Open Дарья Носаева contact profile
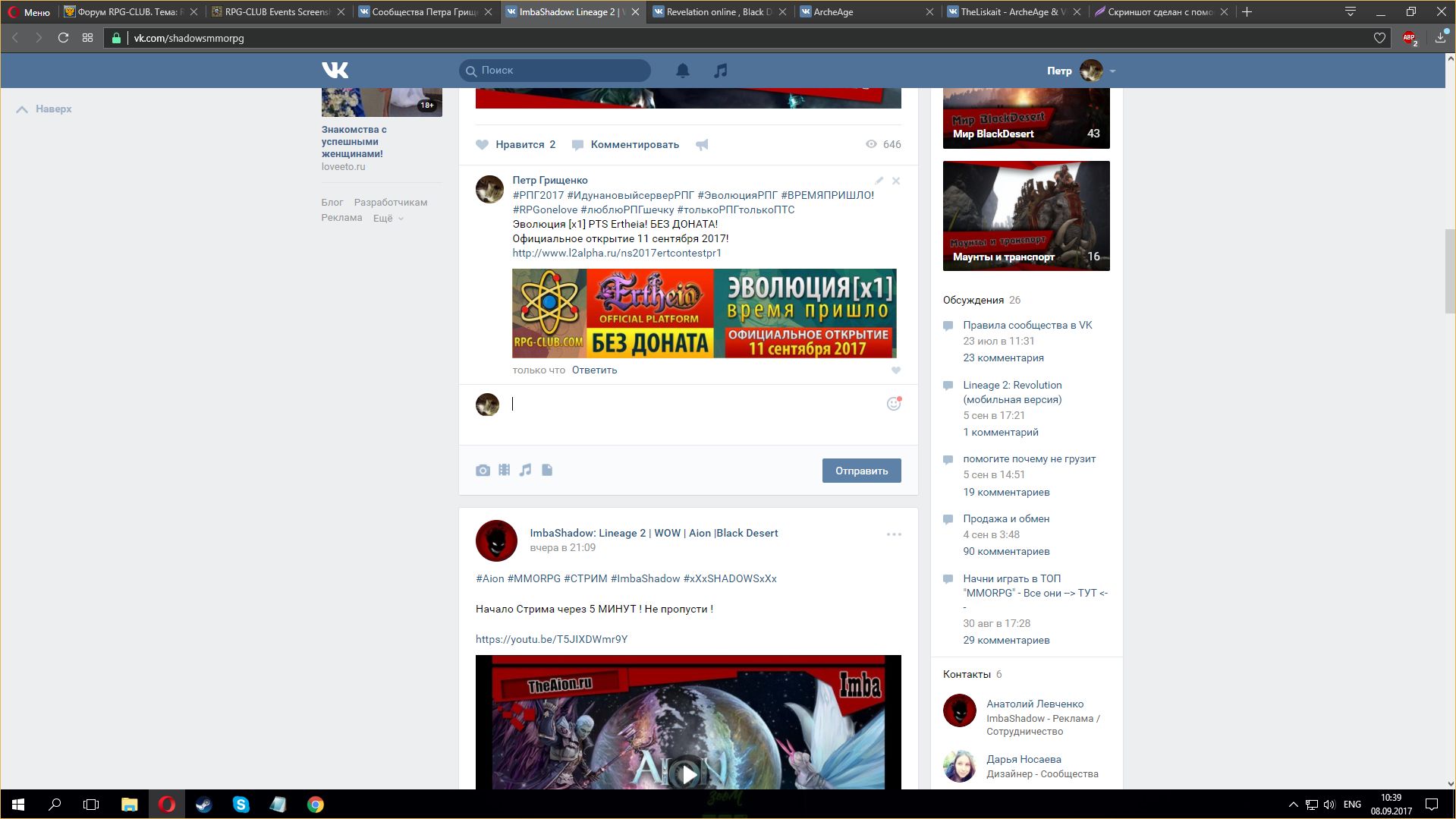This screenshot has width=1456, height=819. pos(1024,759)
